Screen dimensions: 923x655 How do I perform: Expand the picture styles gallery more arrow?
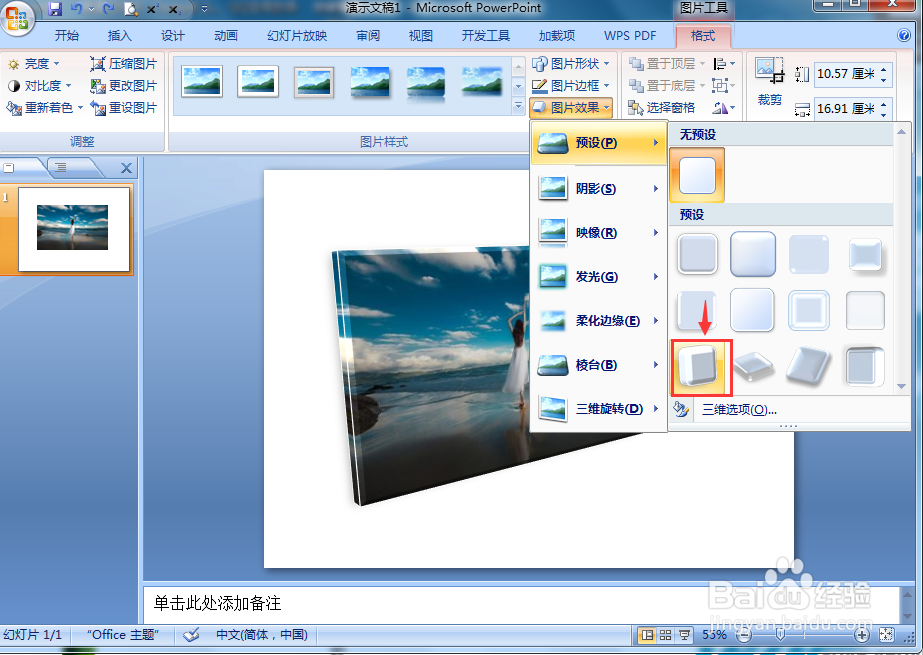tap(518, 107)
